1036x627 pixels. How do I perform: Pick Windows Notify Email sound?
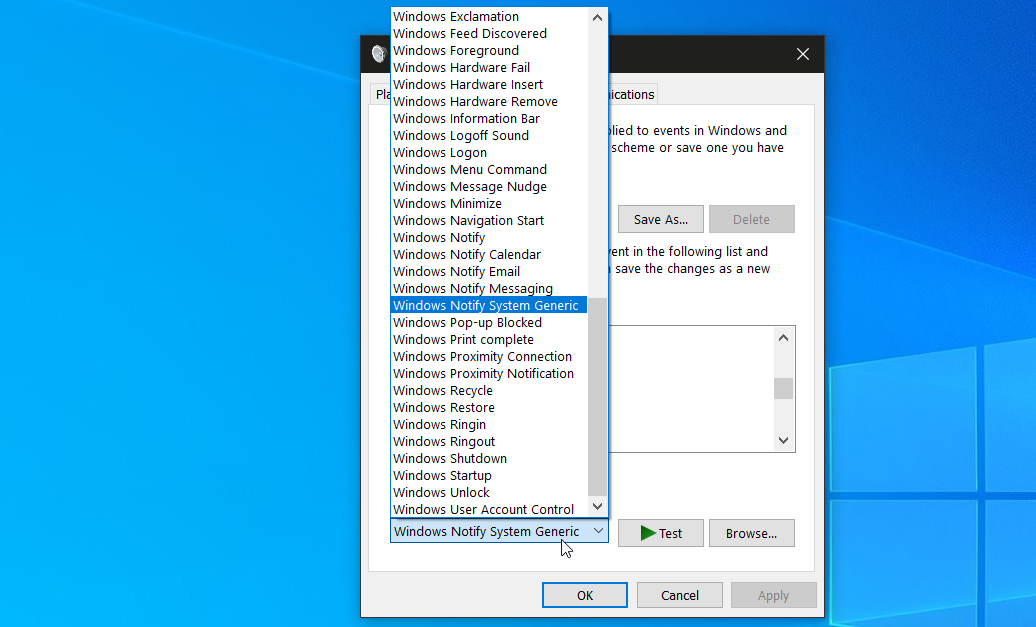(489, 272)
